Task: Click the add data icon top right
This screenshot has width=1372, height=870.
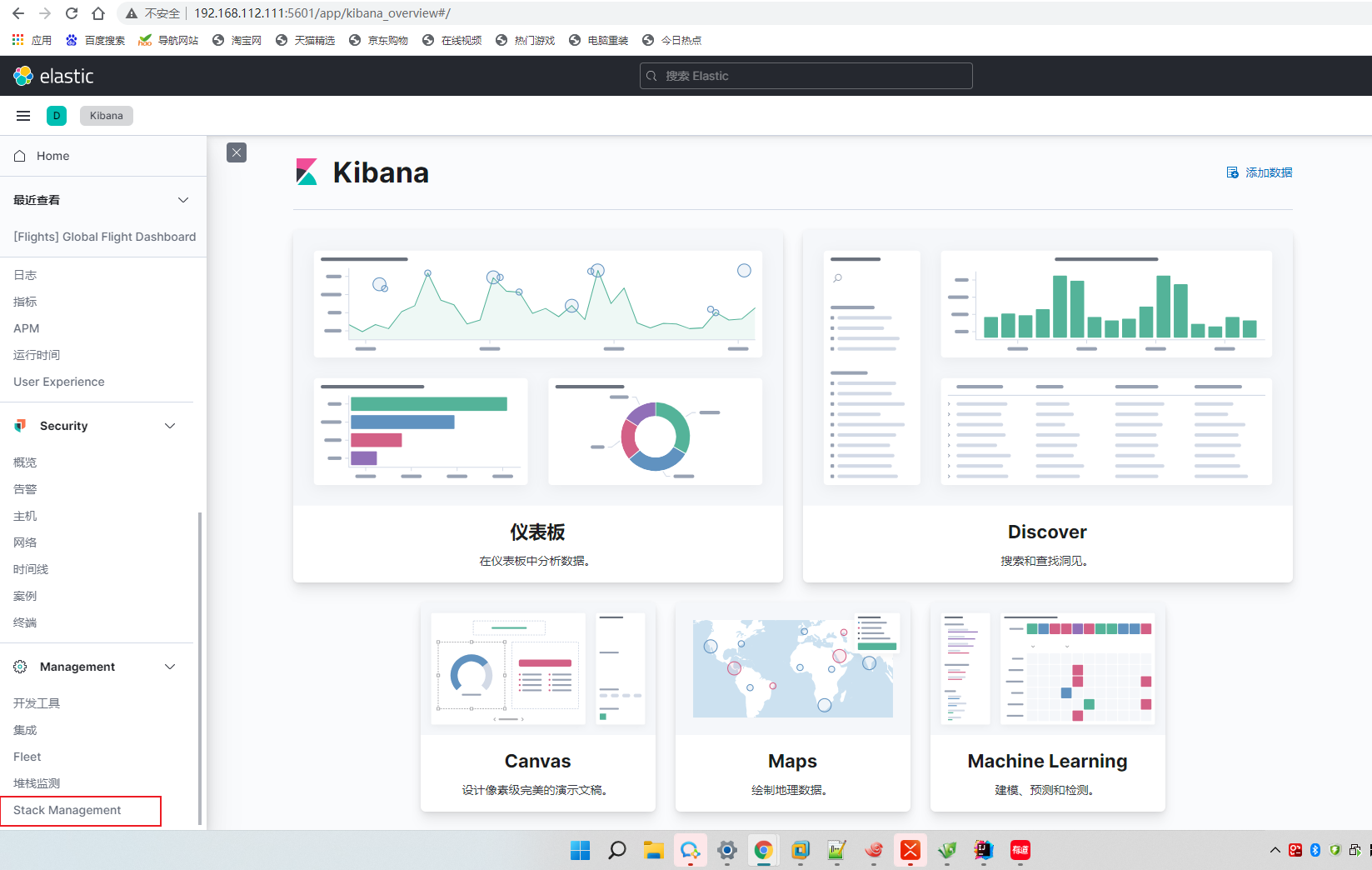Action: pos(1233,172)
